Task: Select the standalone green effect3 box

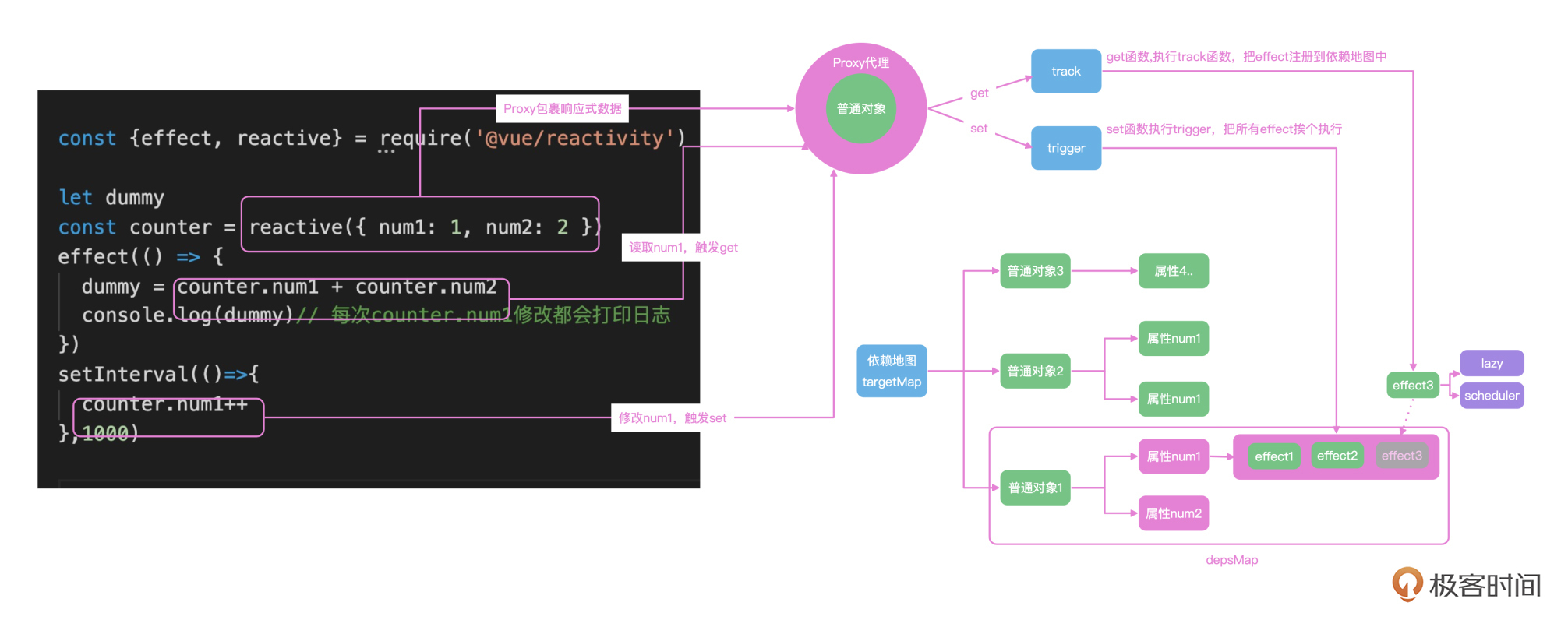Action: pyautogui.click(x=1413, y=385)
